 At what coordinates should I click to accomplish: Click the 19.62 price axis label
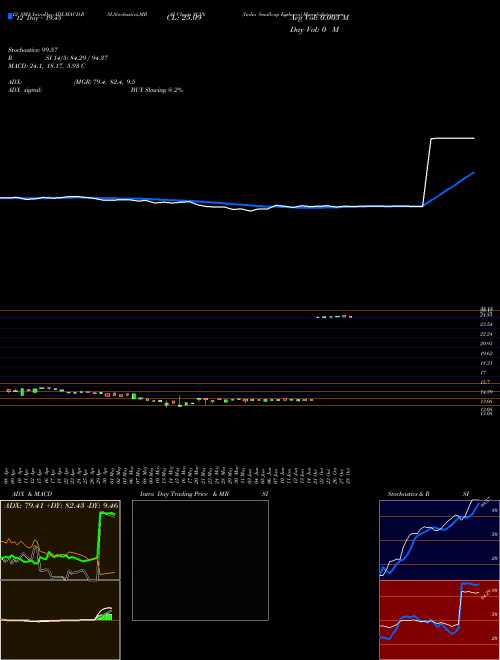(x=487, y=353)
